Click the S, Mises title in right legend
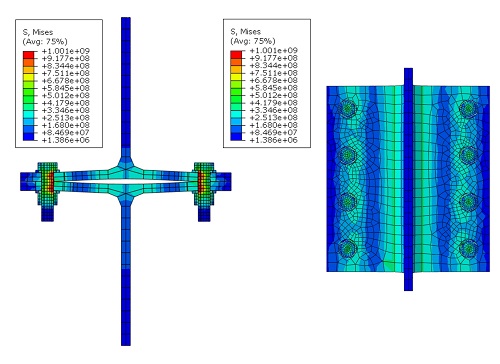The width and height of the screenshot is (500, 364). coord(245,32)
